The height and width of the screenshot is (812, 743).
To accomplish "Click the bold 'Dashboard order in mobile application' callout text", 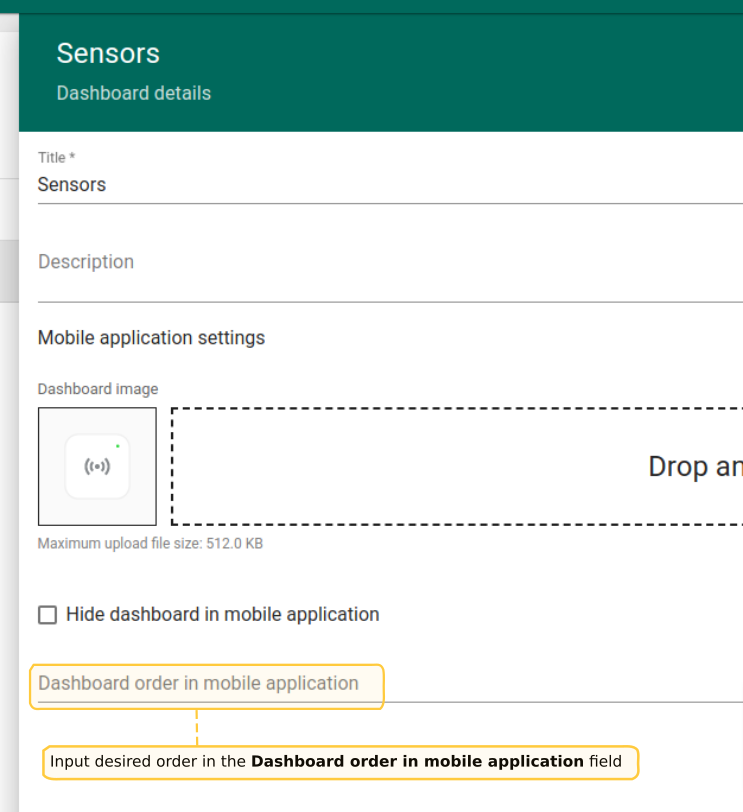I will click(x=417, y=762).
